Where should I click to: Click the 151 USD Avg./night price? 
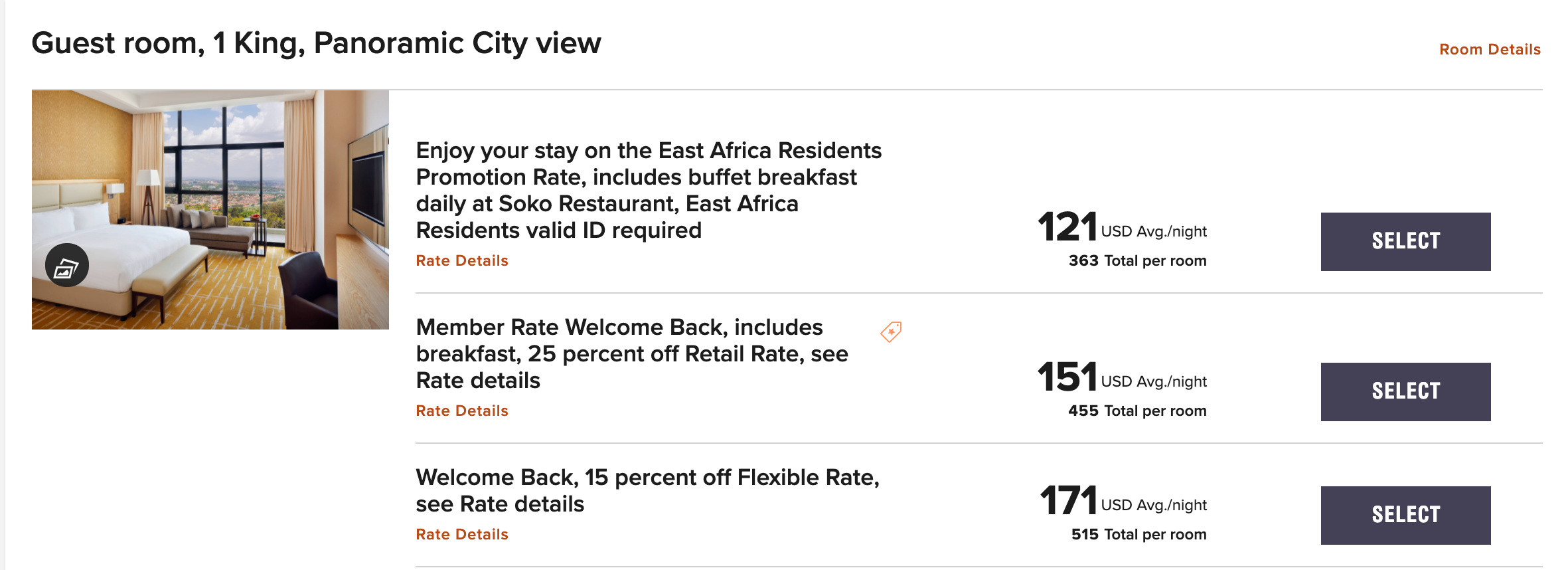tap(1122, 378)
